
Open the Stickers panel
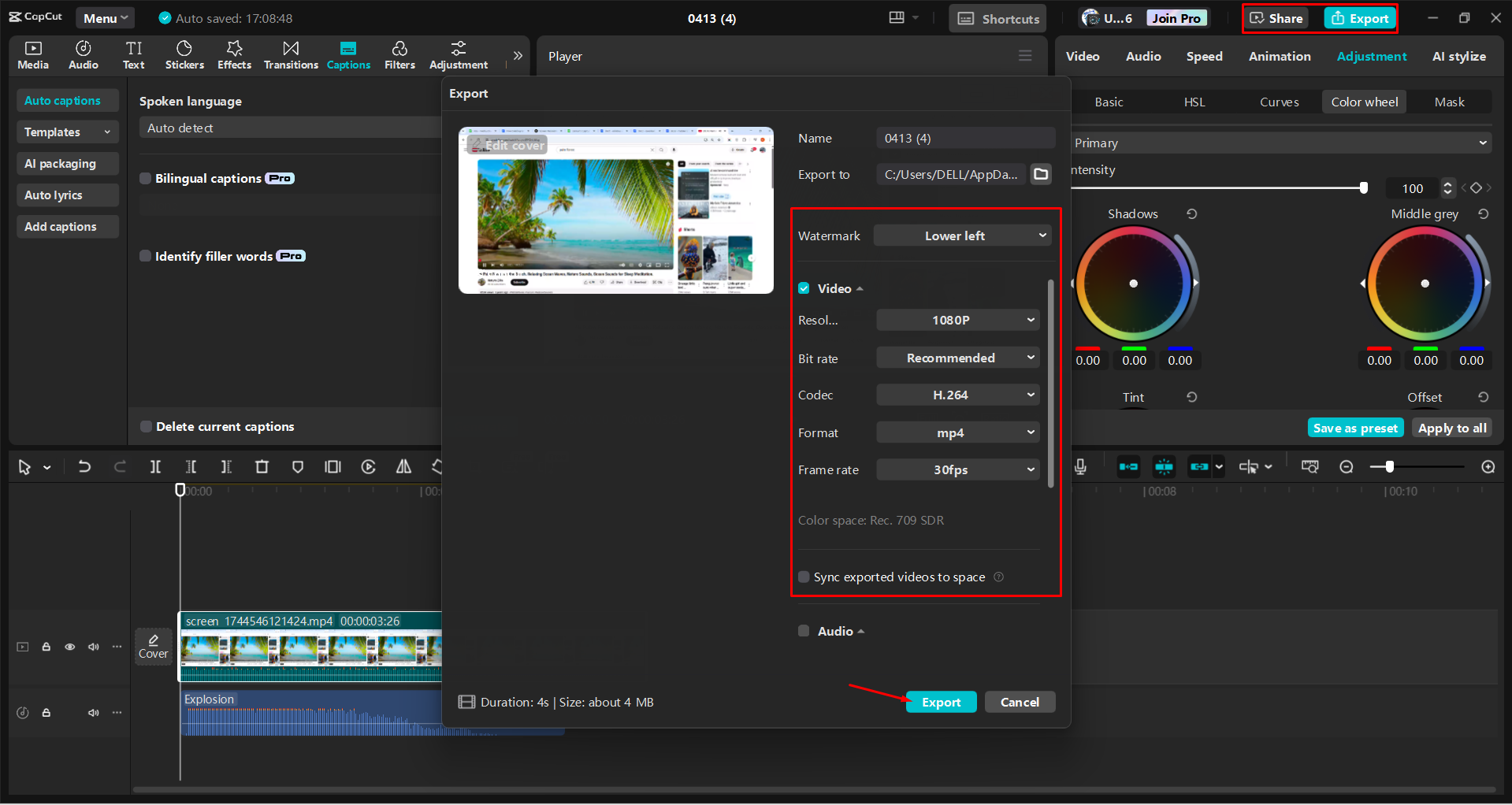184,55
